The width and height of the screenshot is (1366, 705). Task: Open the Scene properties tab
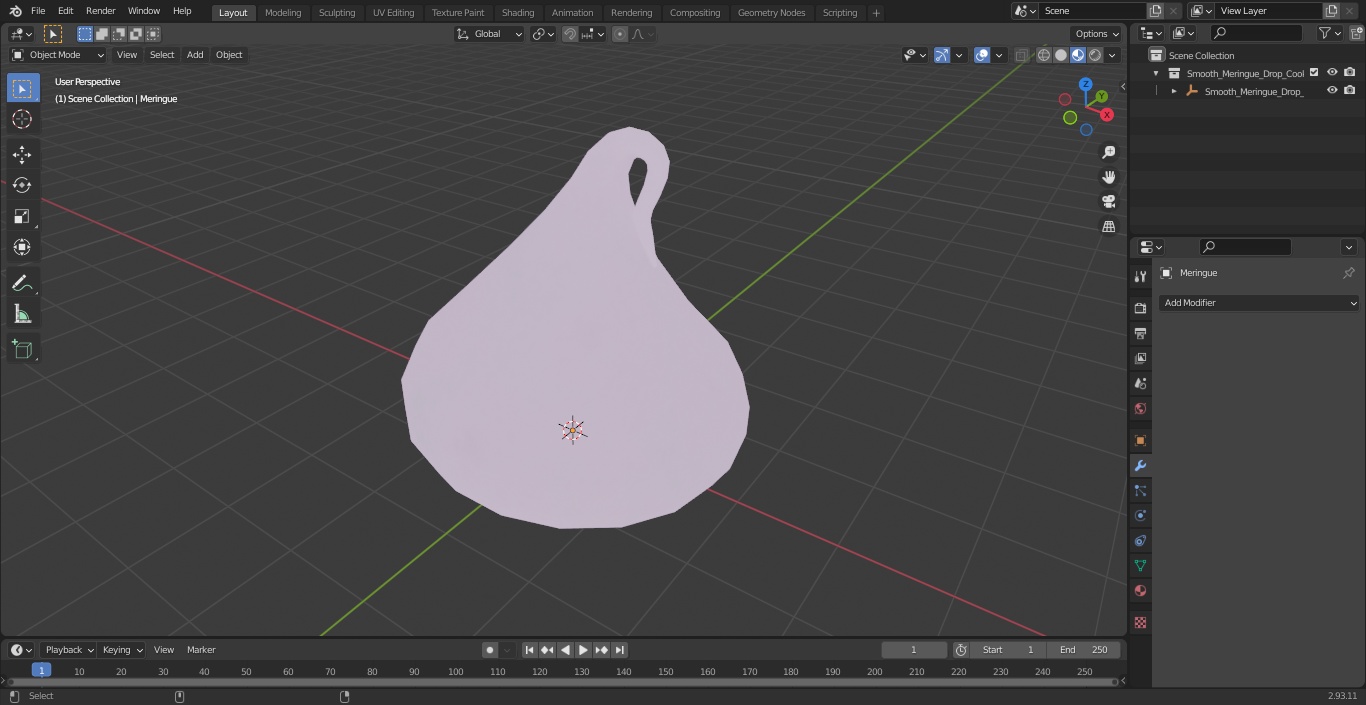click(x=1140, y=383)
